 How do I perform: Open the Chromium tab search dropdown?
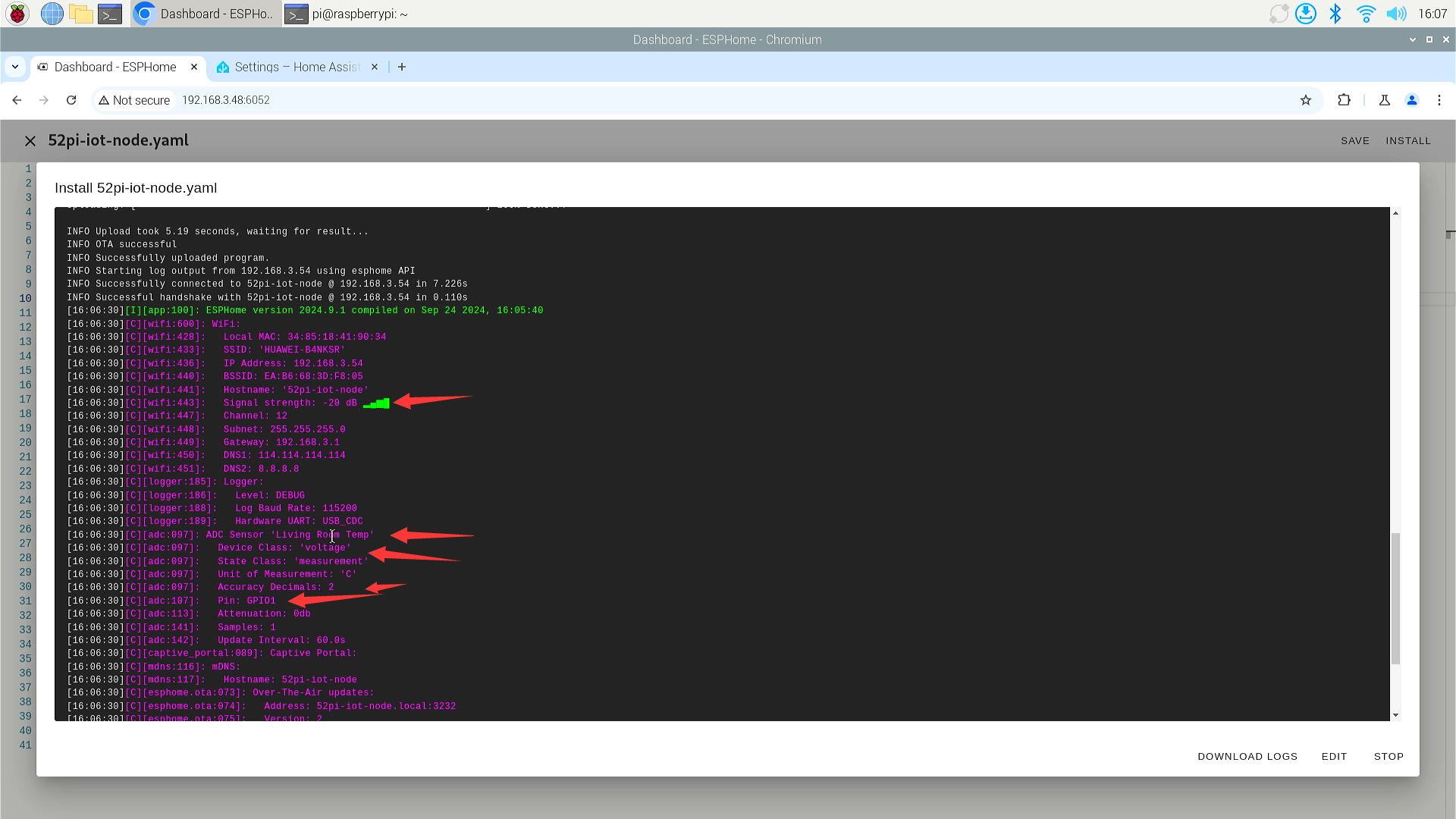pos(15,67)
